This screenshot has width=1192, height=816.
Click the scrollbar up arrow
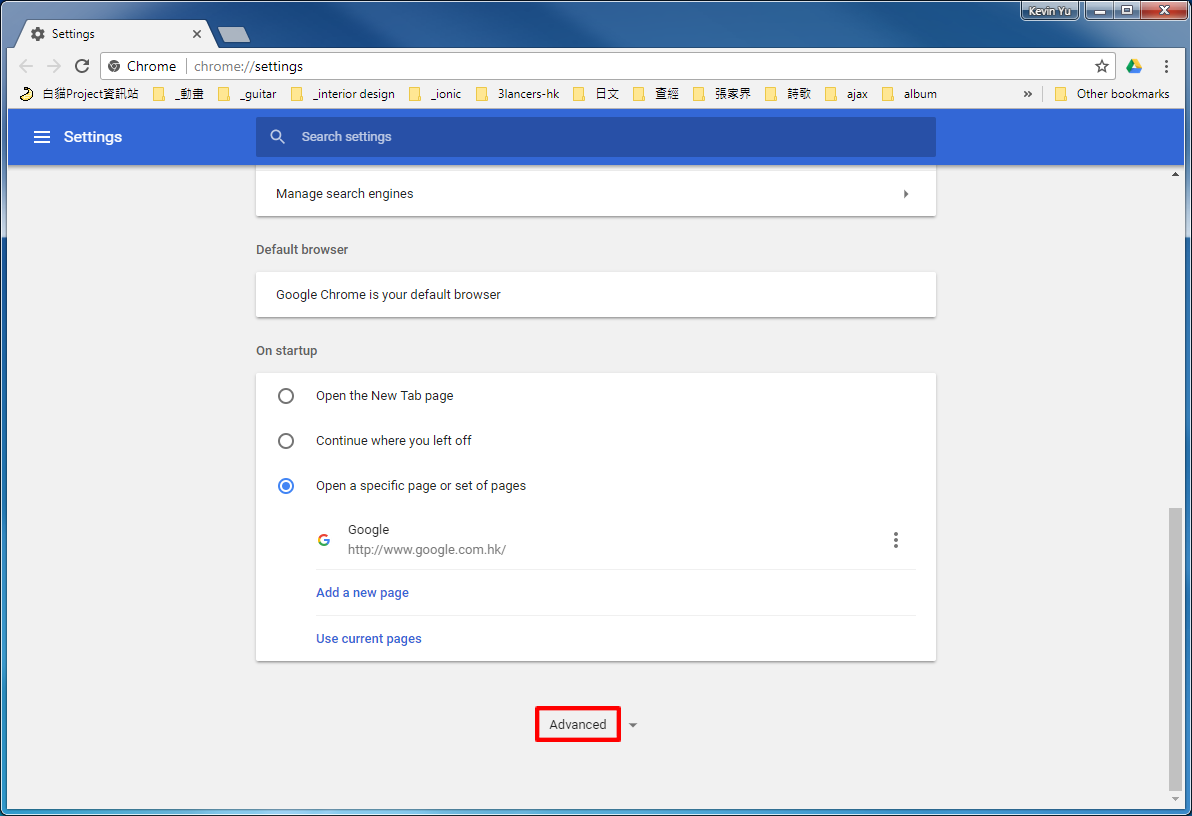[x=1175, y=174]
